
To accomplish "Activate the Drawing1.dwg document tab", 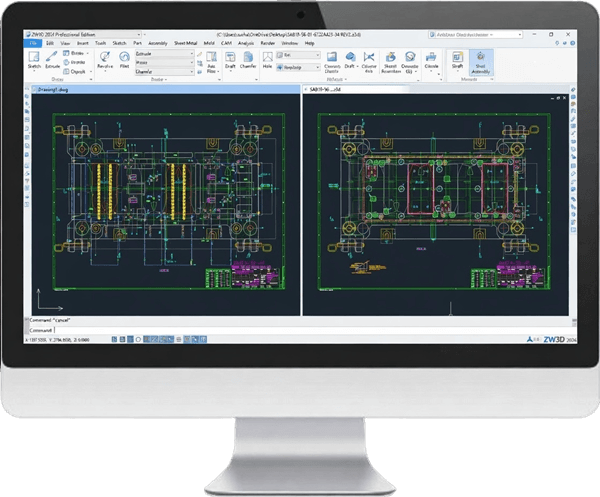I will (x=50, y=89).
